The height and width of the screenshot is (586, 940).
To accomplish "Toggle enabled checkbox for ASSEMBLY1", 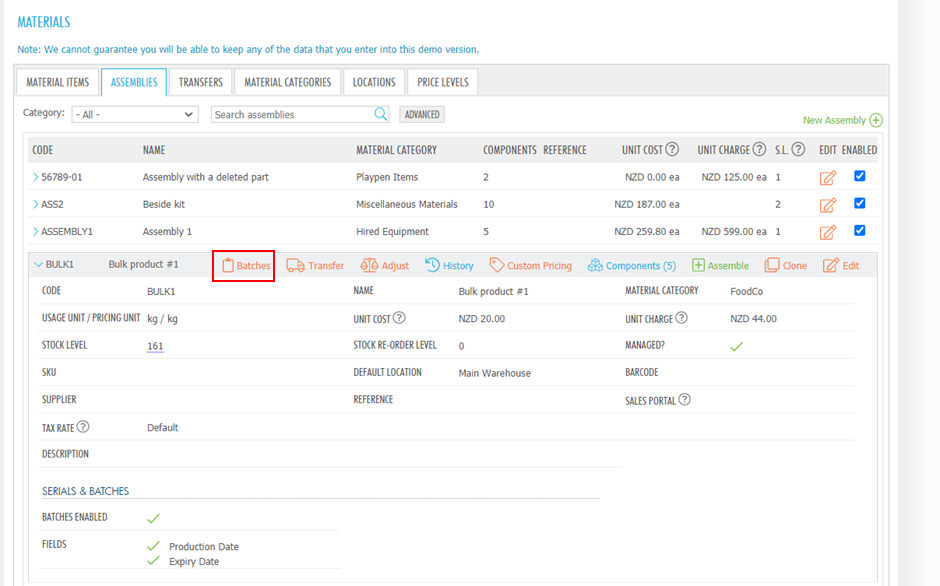I will 860,230.
